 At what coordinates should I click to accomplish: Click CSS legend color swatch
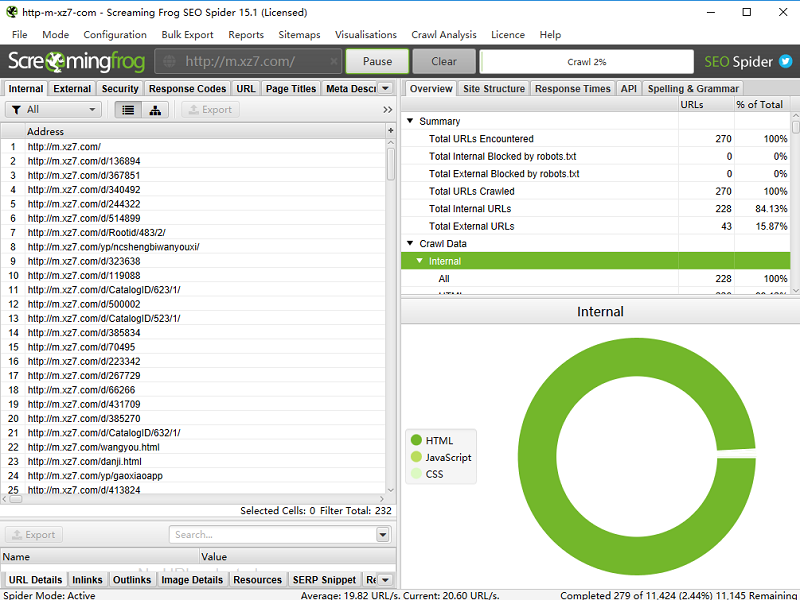416,473
